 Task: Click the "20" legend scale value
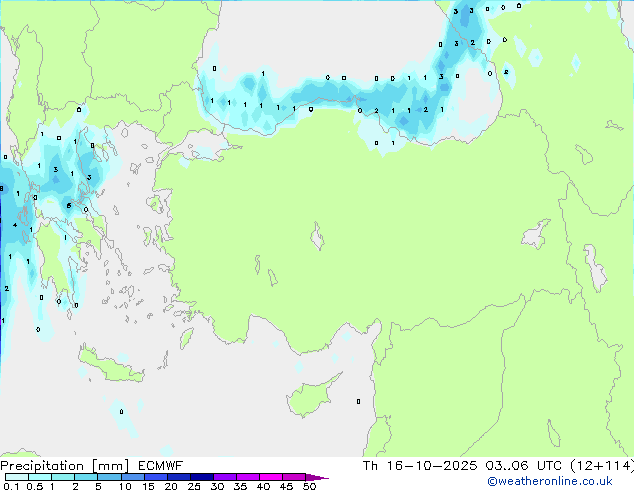click(x=171, y=486)
